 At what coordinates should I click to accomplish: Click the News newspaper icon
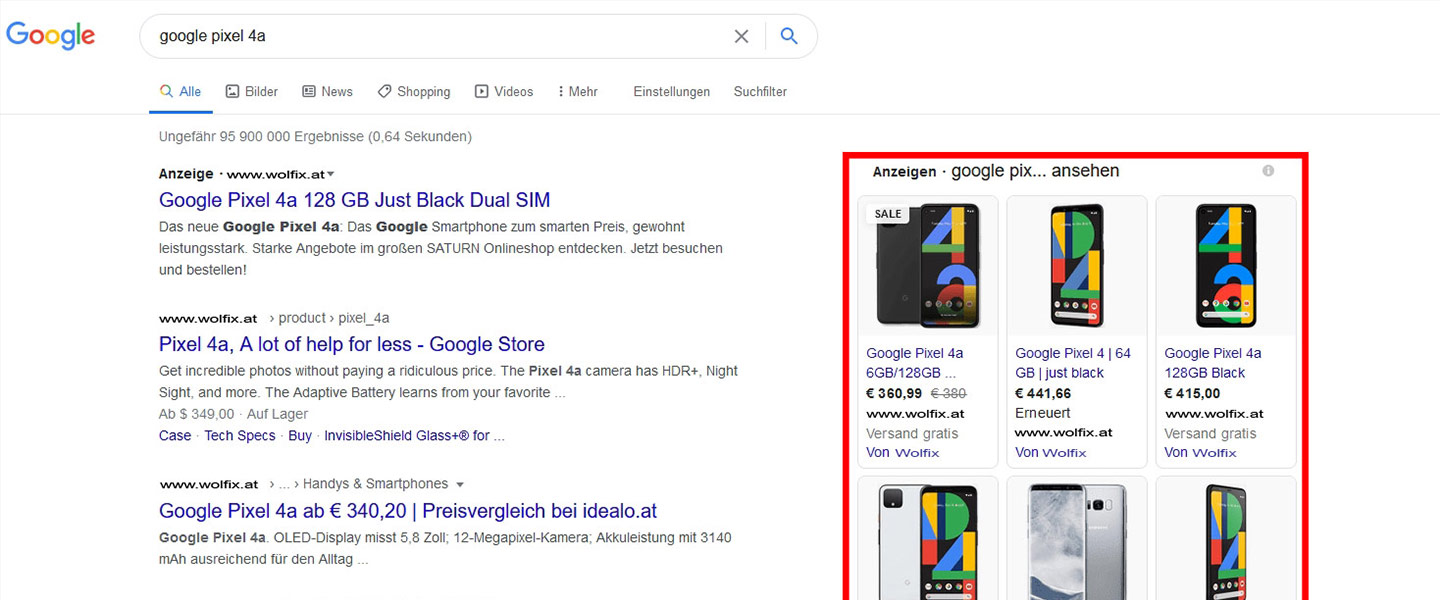(310, 91)
